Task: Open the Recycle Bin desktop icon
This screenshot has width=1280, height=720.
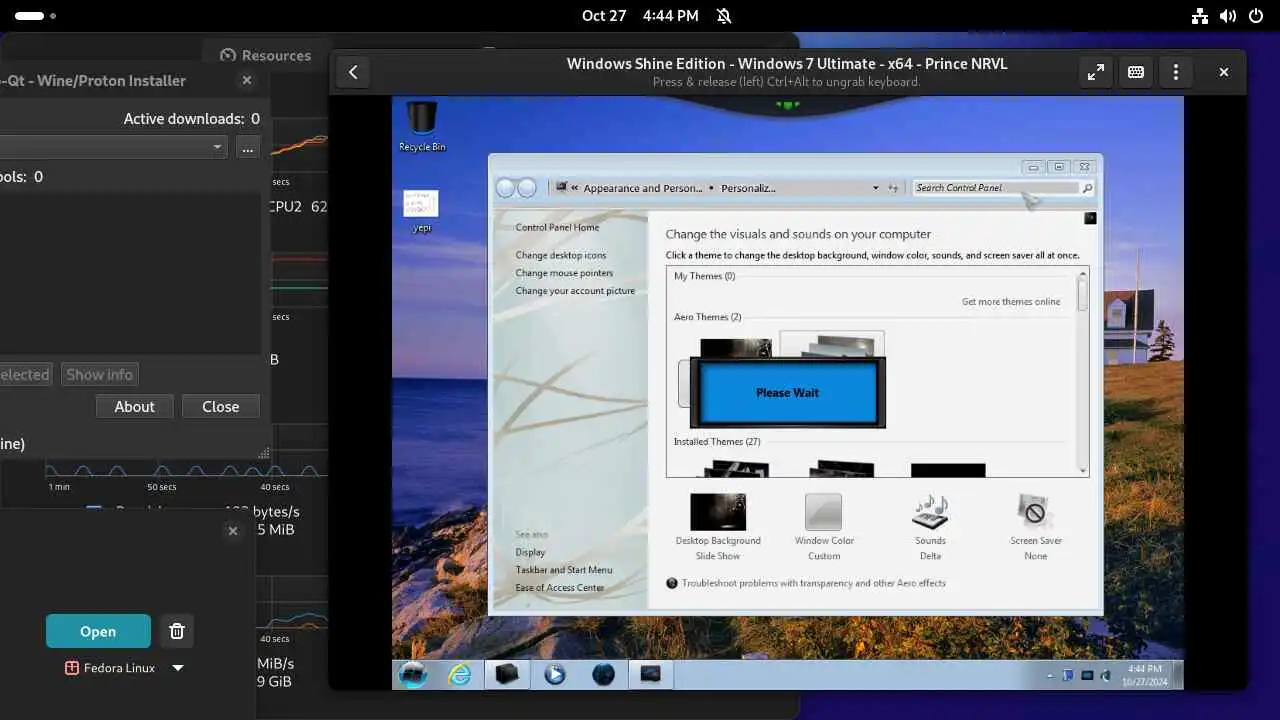Action: coord(422,126)
